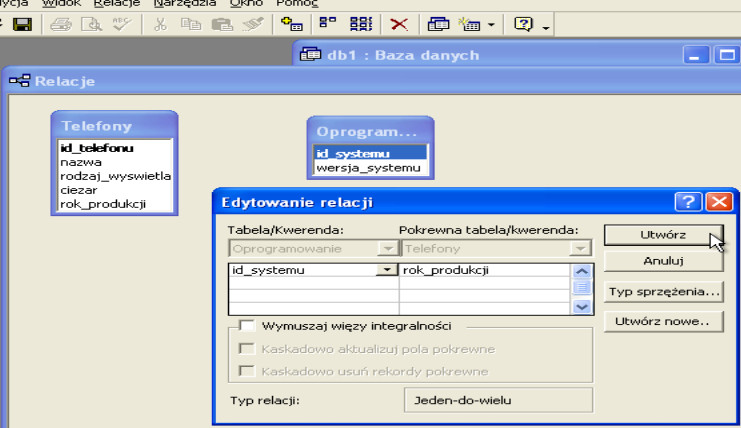
Task: Click the New Object toolbar icon
Action: [470, 22]
